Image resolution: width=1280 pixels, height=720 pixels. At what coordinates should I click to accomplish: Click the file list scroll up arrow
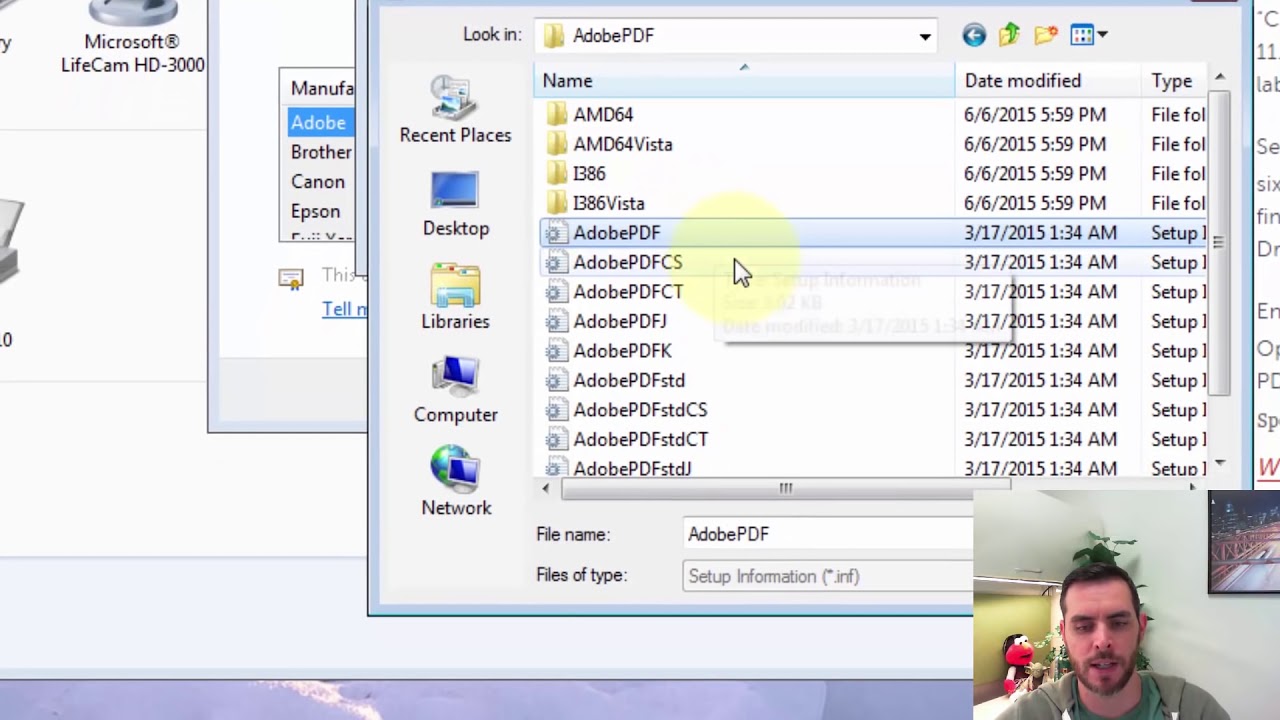pos(1219,78)
